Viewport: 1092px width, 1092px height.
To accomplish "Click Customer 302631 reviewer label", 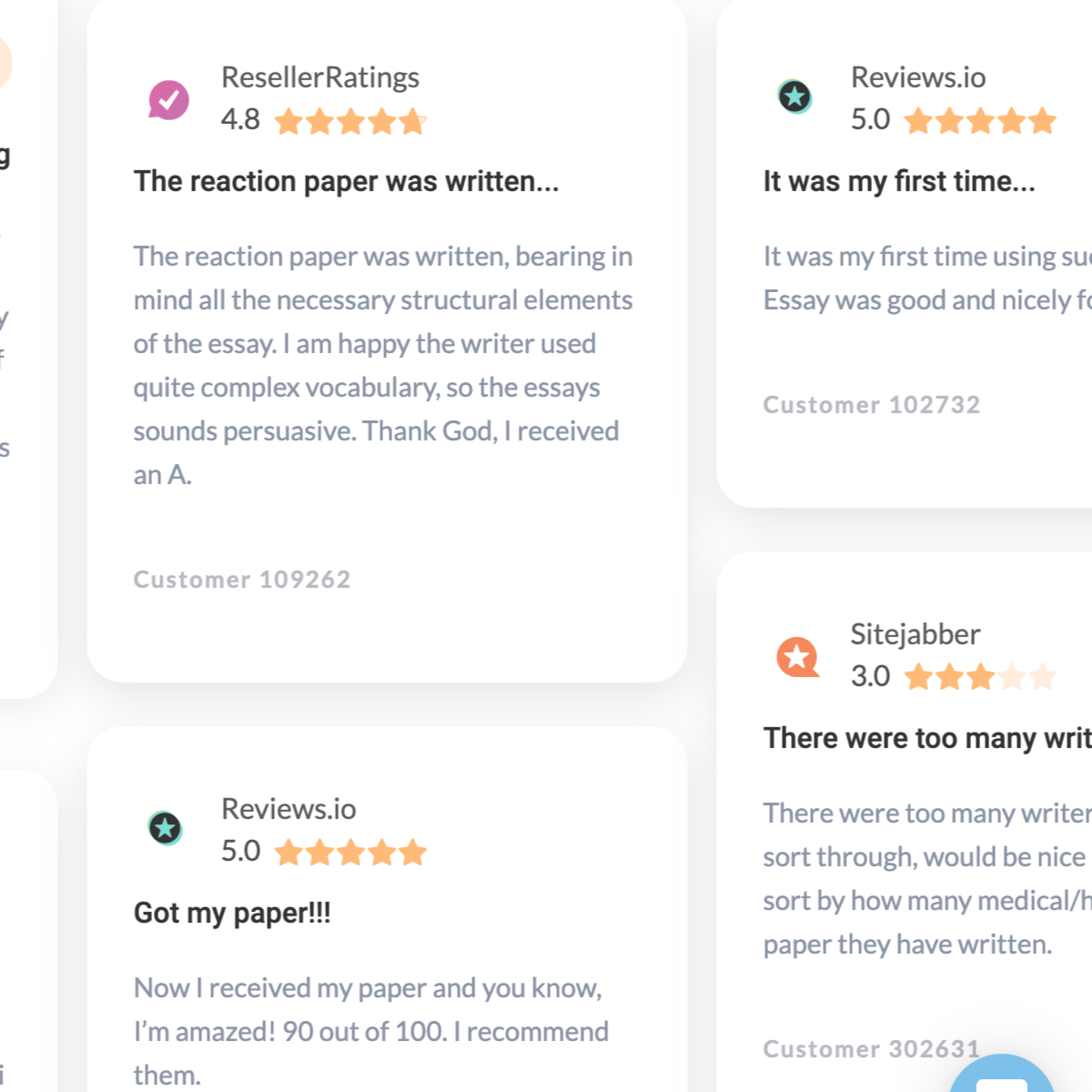I will [x=872, y=1049].
